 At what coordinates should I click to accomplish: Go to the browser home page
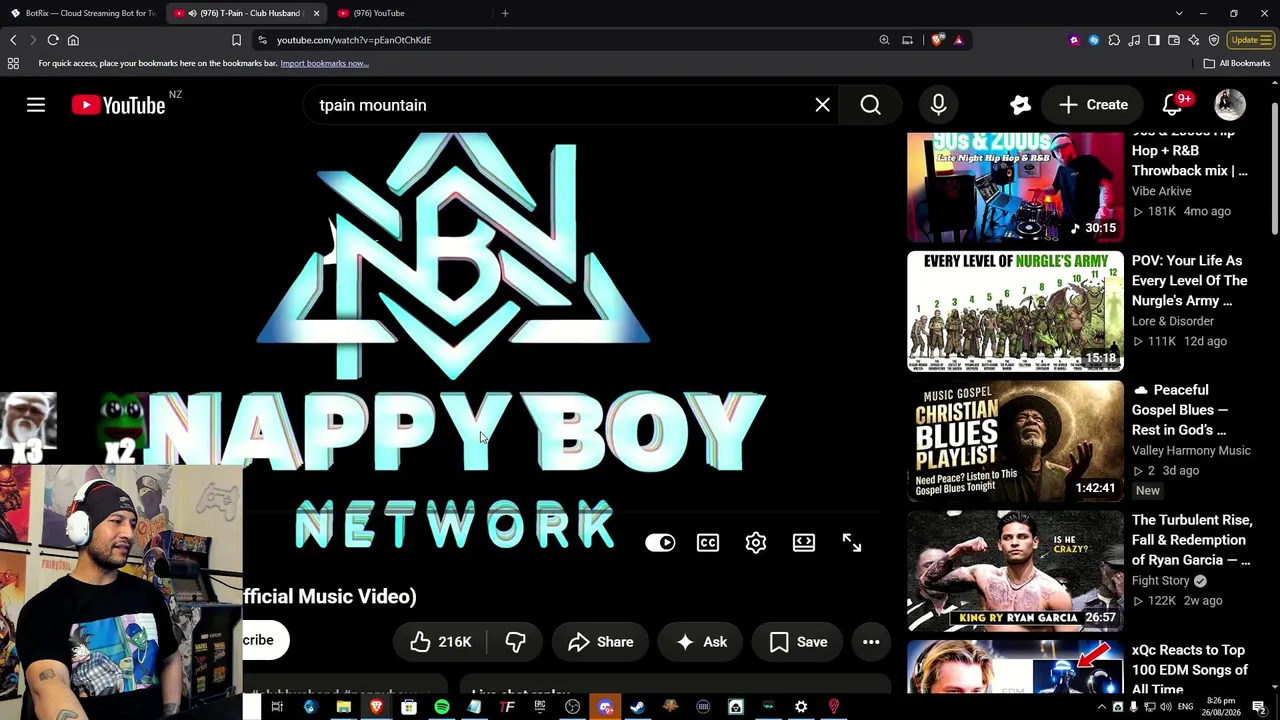point(73,40)
